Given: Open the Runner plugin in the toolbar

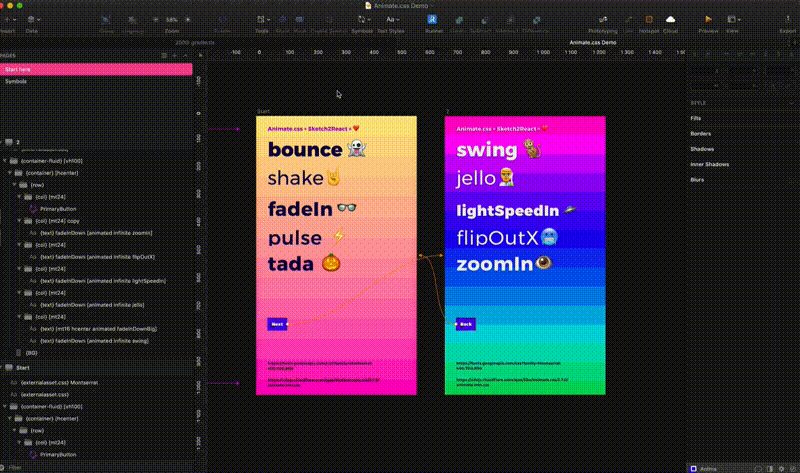Looking at the screenshot, I should coord(432,19).
